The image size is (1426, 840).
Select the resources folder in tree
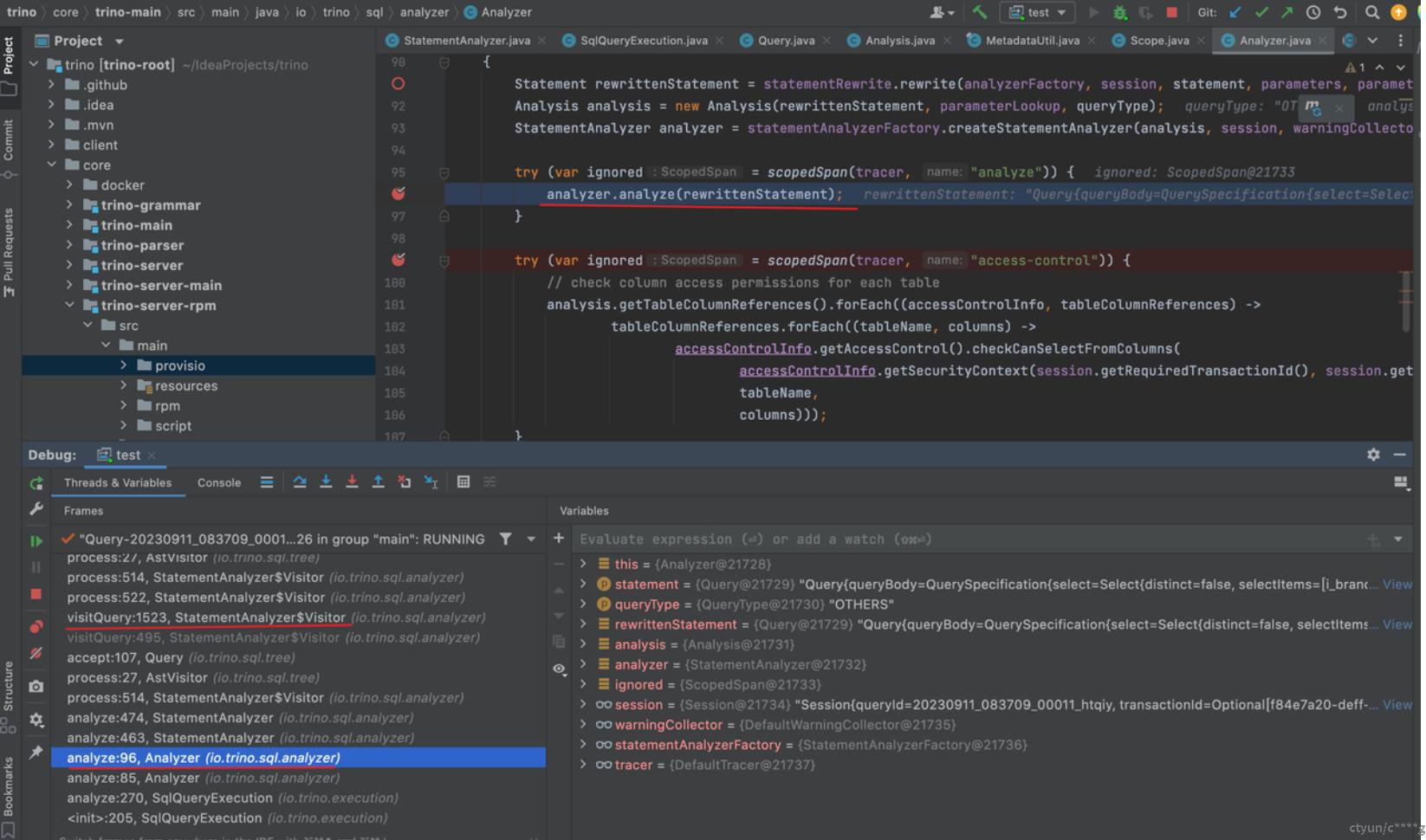[185, 385]
